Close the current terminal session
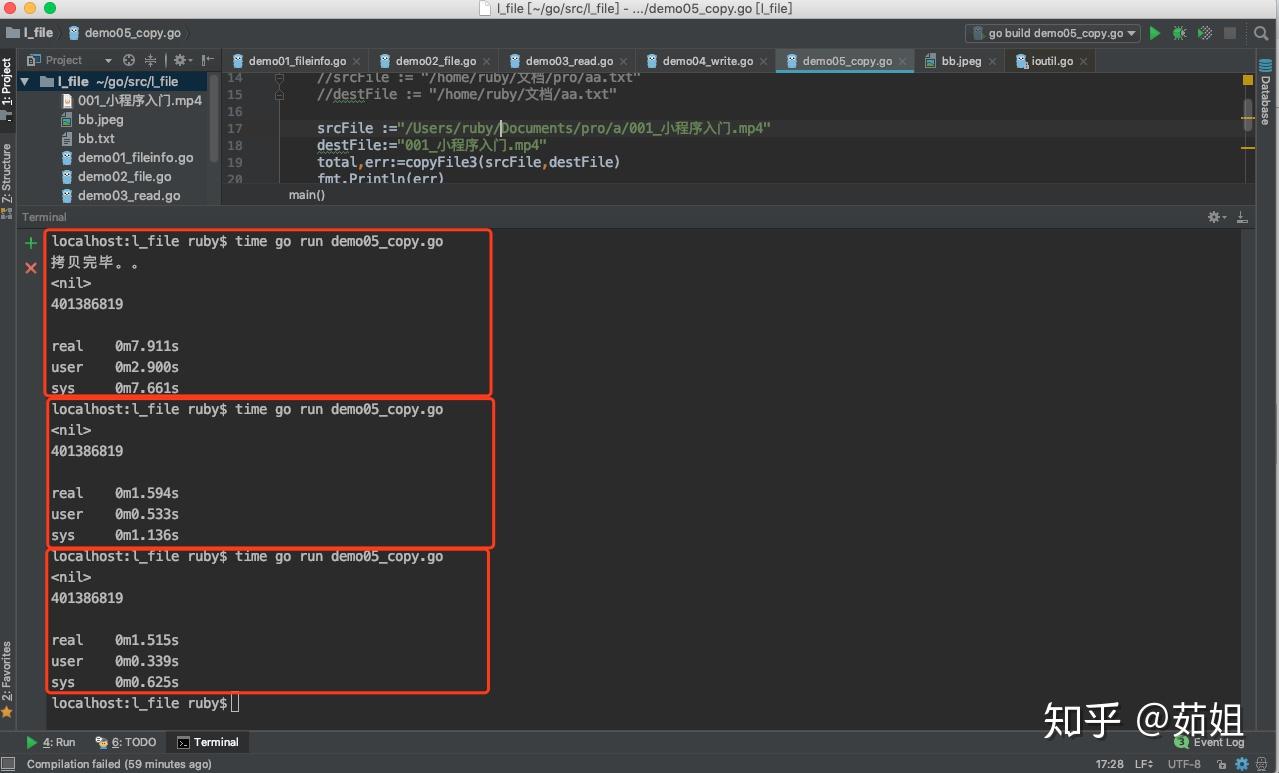The height and width of the screenshot is (773, 1279). click(x=31, y=267)
